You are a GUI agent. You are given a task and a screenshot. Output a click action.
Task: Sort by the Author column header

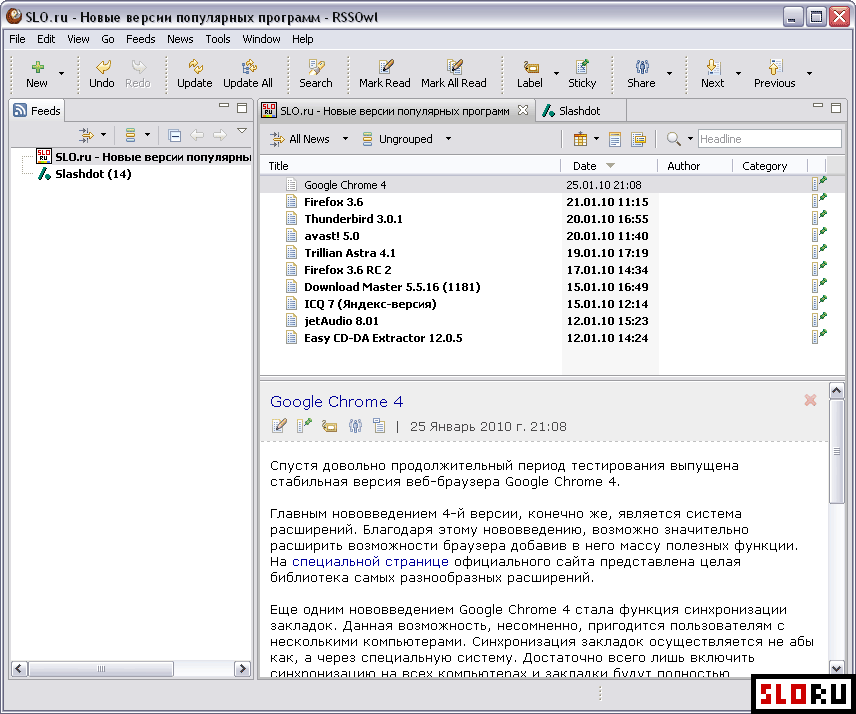694,166
